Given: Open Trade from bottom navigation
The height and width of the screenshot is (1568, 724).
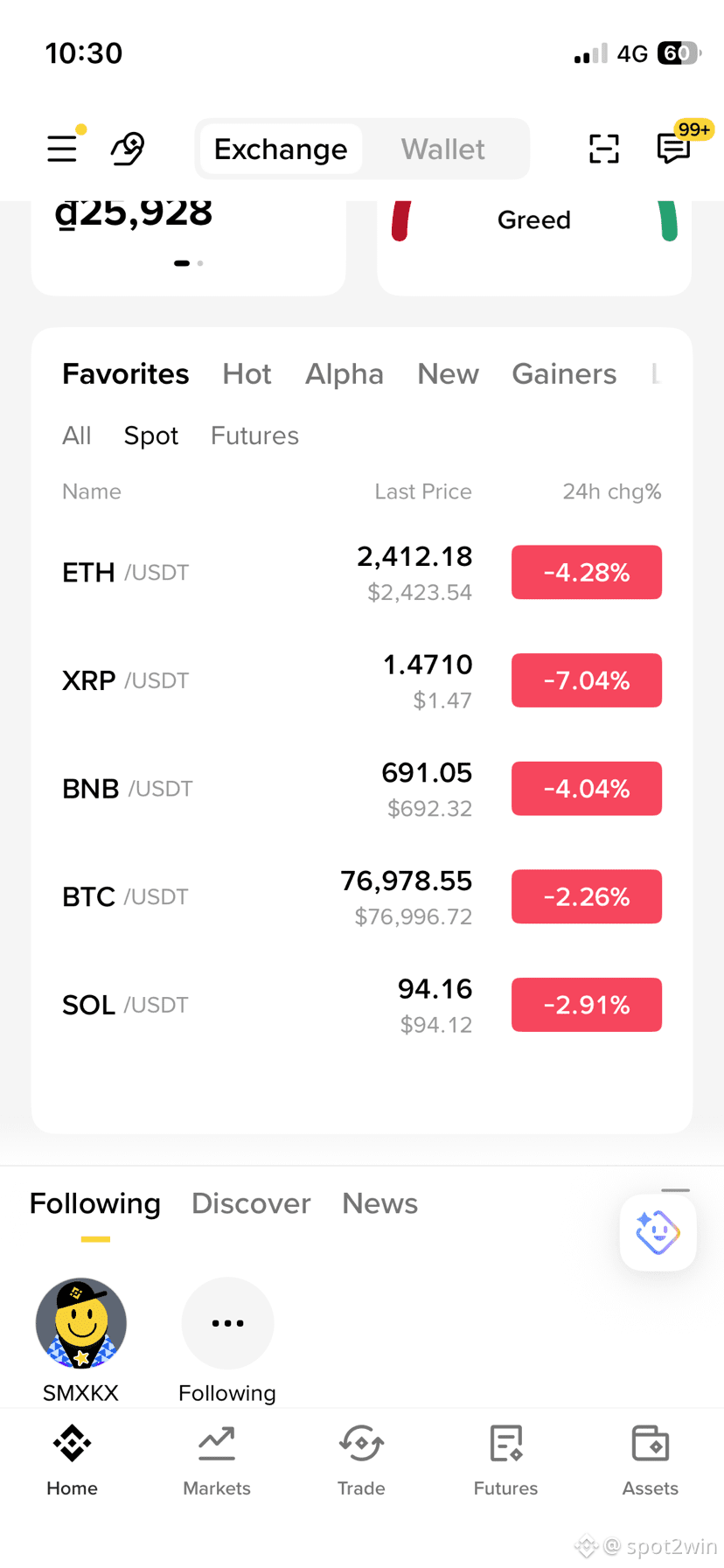Looking at the screenshot, I should pos(361,1460).
